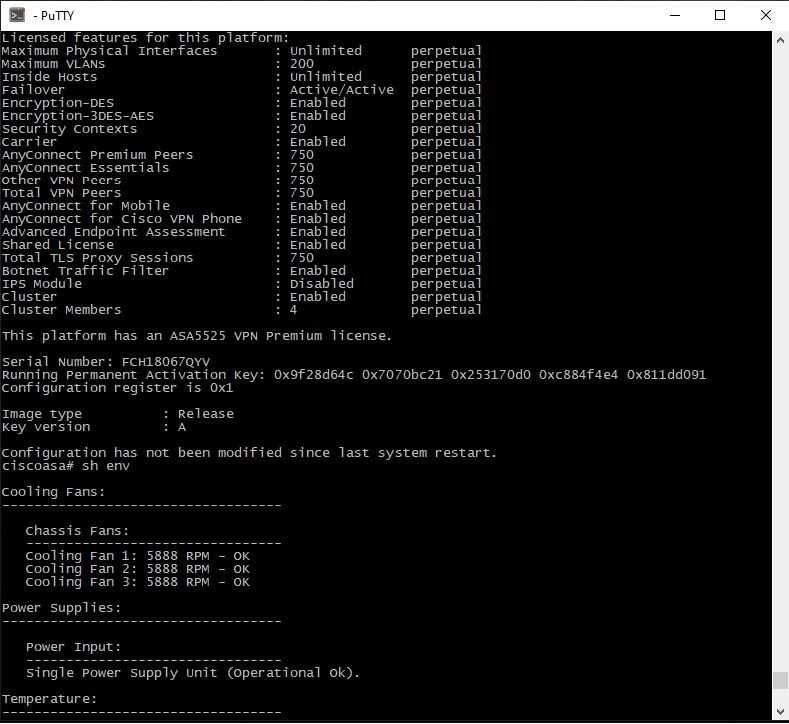Image resolution: width=789 pixels, height=724 pixels.
Task: Click 'AnyConnect for Cisco VPN Phone' text
Action: pos(122,219)
